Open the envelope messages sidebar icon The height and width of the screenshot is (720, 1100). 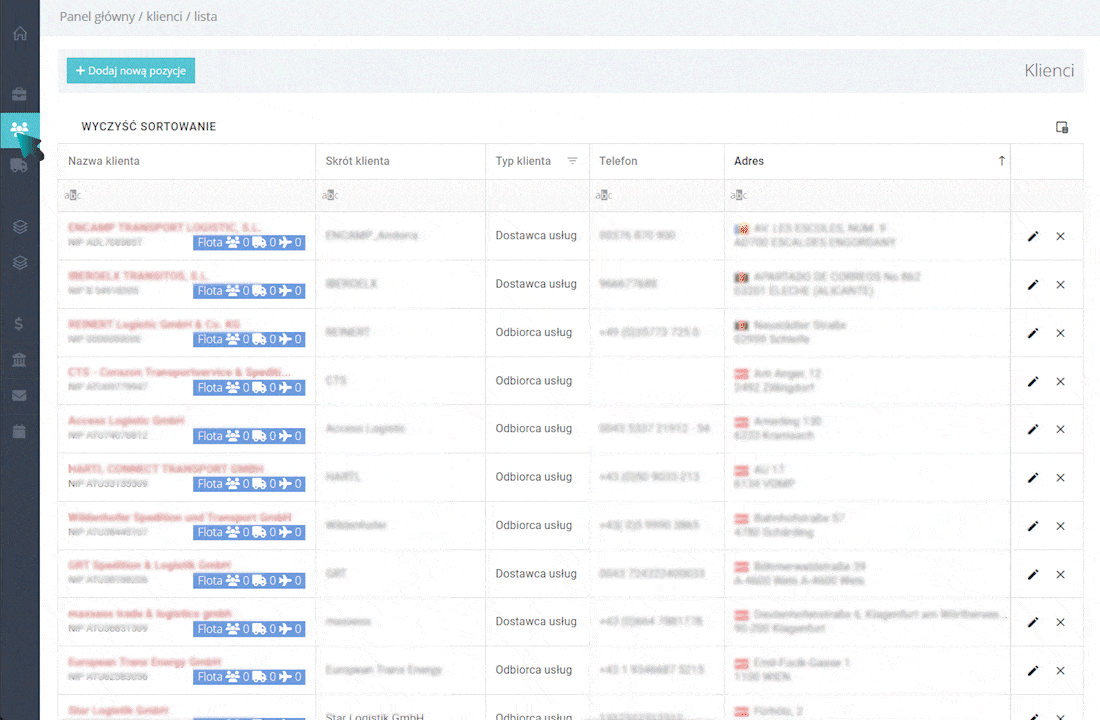20,396
